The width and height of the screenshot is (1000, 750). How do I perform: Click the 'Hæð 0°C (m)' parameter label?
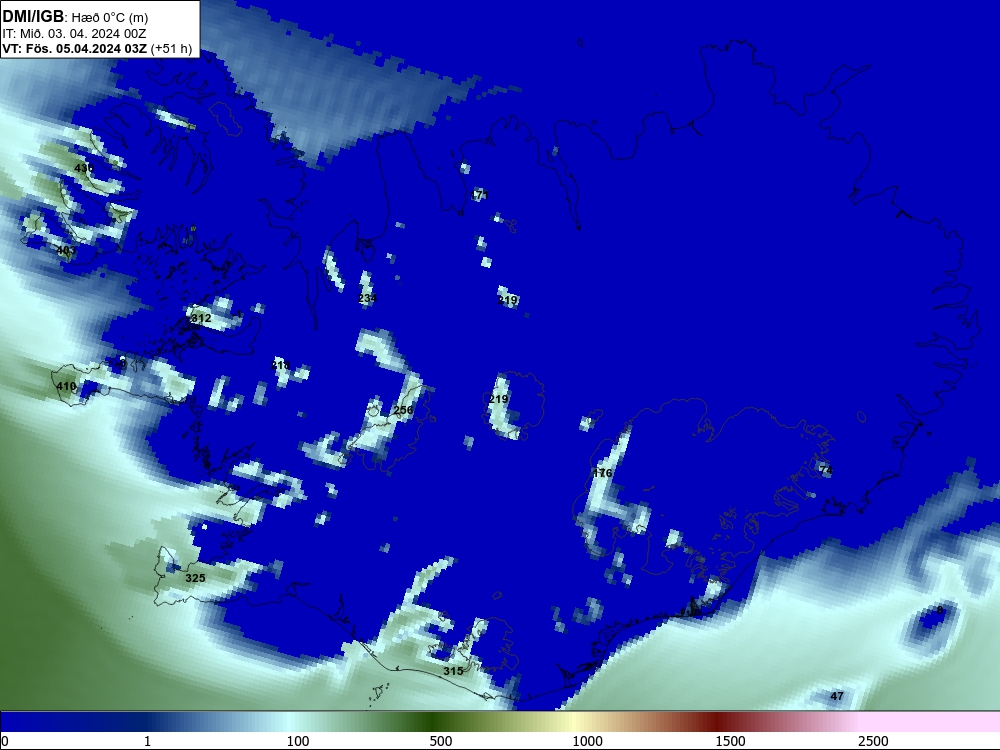click(109, 18)
